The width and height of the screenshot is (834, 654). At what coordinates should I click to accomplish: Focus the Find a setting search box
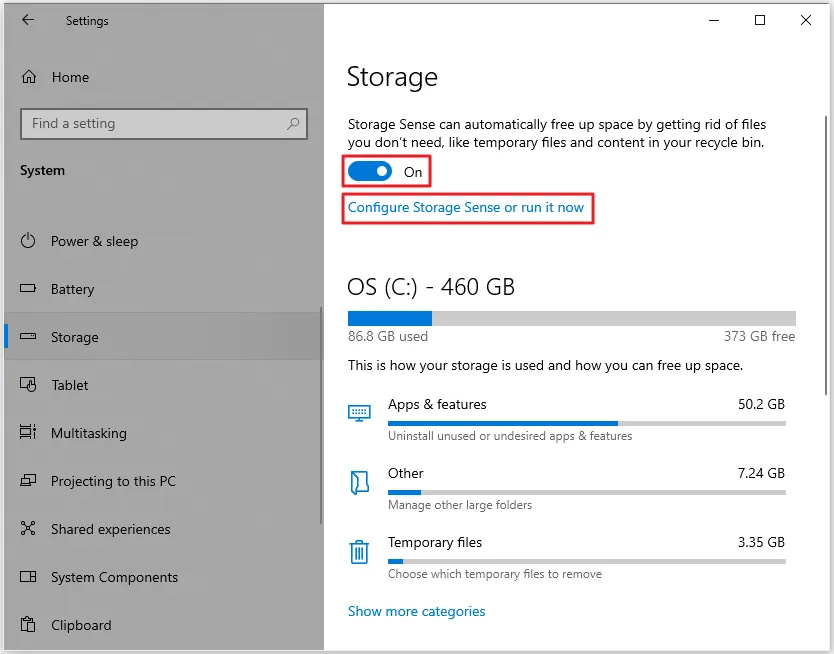pyautogui.click(x=164, y=124)
